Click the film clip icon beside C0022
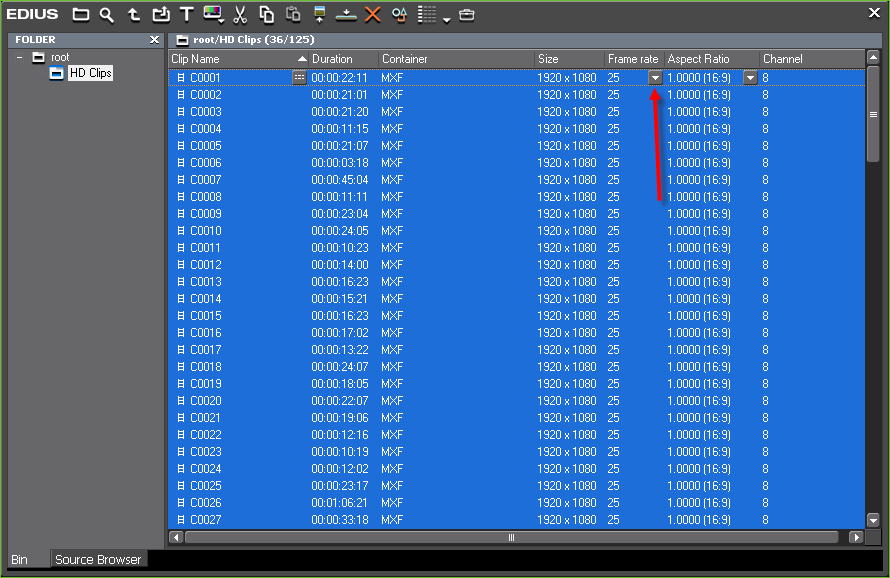 click(181, 435)
